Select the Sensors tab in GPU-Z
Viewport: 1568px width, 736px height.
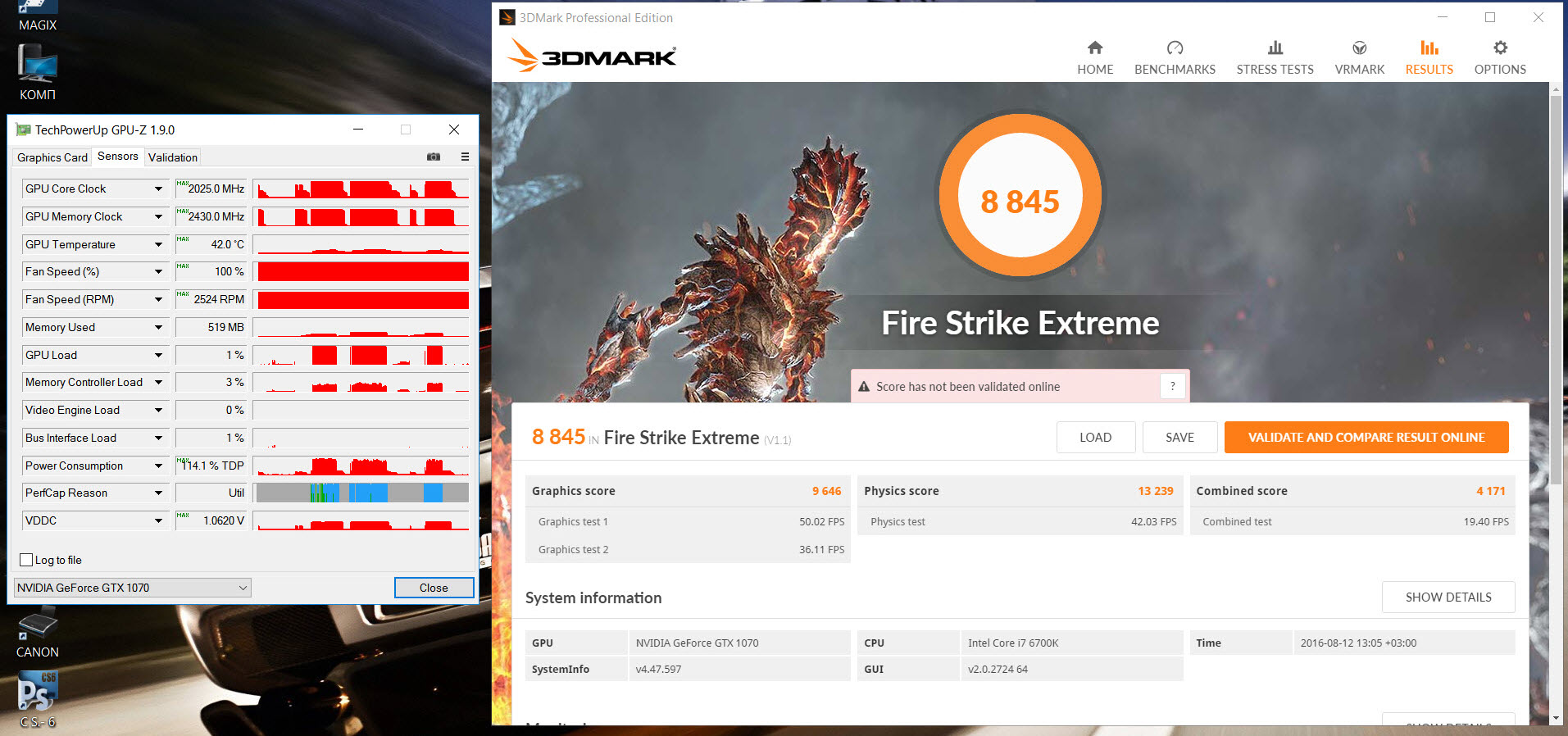tap(118, 157)
